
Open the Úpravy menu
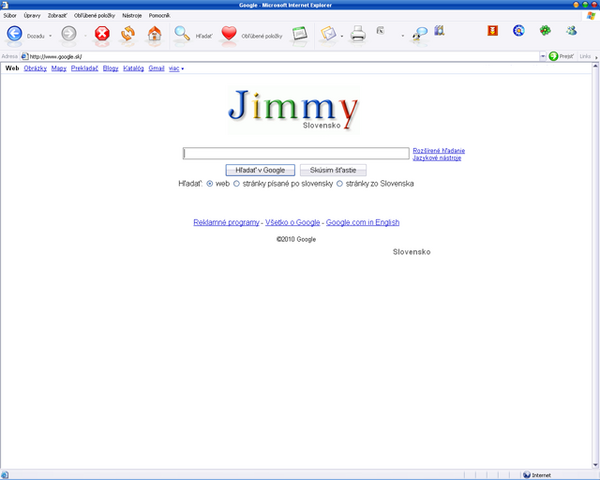(32, 16)
